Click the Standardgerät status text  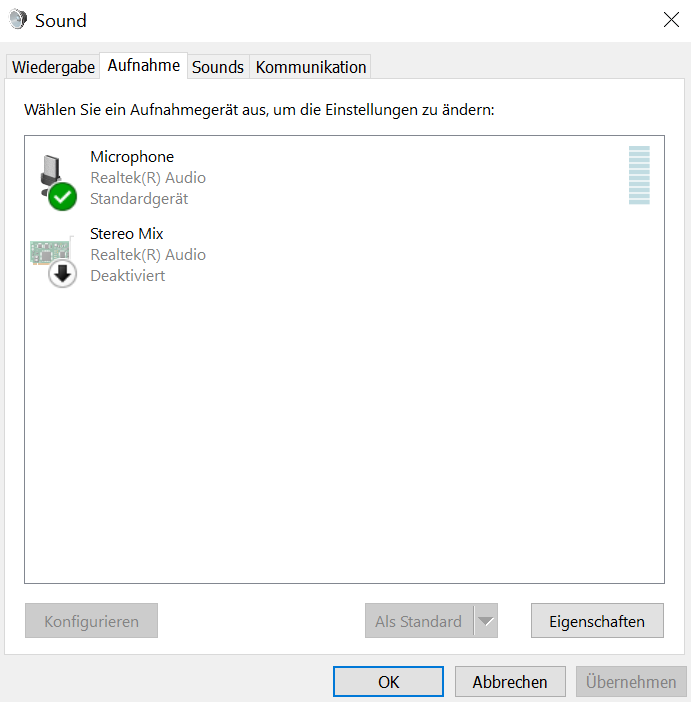(139, 199)
